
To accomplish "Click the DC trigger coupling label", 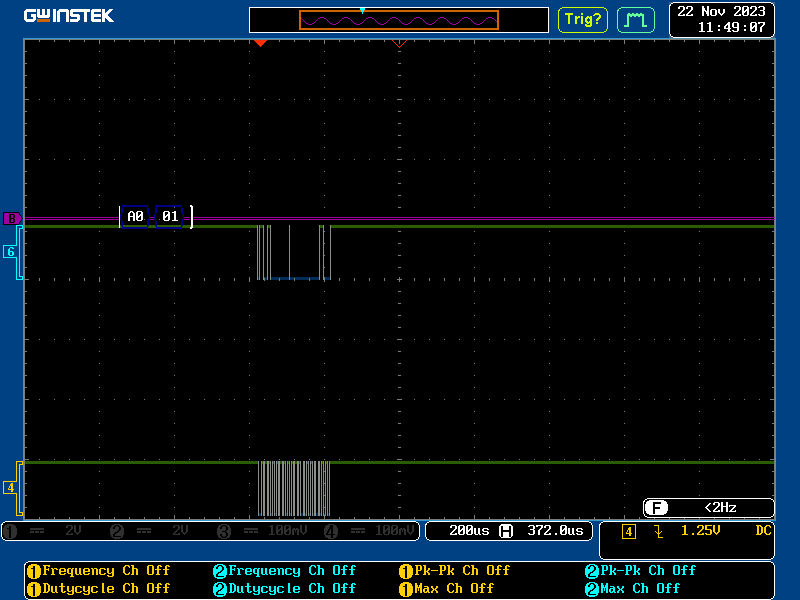I will (x=763, y=531).
